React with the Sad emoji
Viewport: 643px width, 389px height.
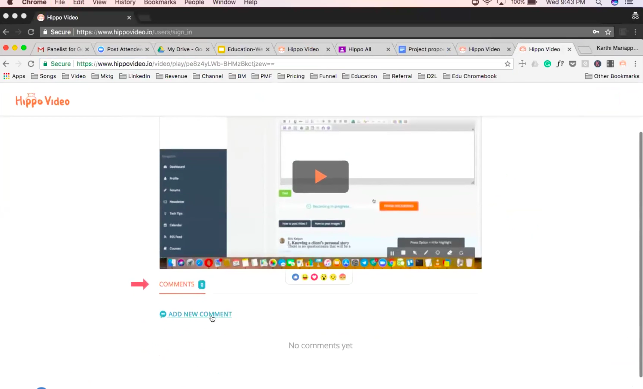coord(333,277)
